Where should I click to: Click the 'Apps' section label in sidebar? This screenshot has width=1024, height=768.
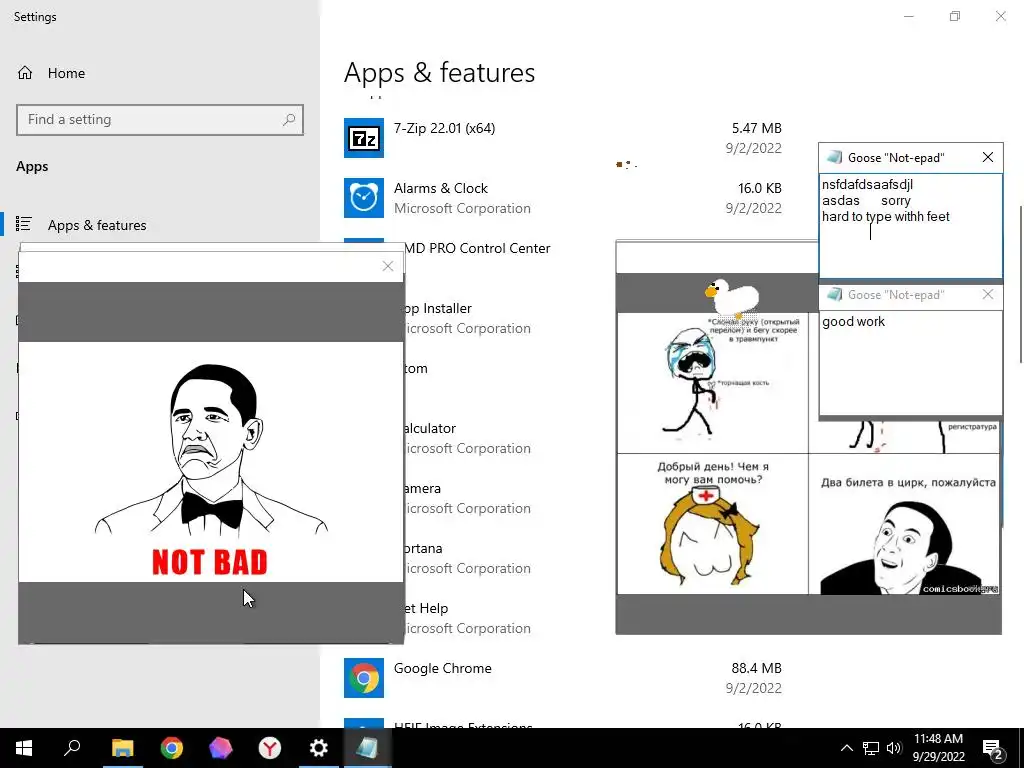pyautogui.click(x=32, y=167)
